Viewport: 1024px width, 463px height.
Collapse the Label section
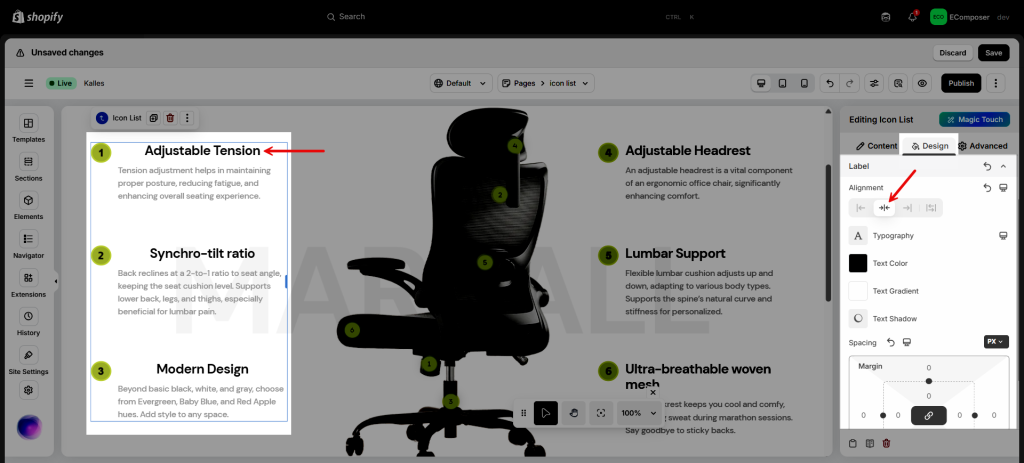1003,166
